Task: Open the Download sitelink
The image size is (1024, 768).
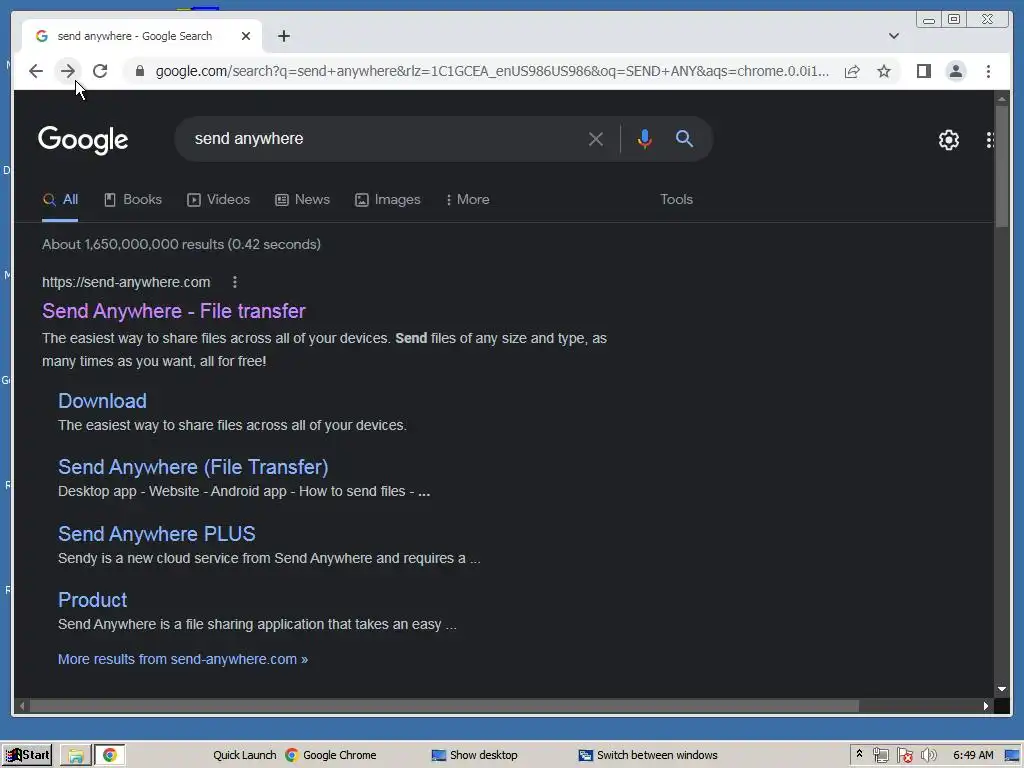Action: 103,401
